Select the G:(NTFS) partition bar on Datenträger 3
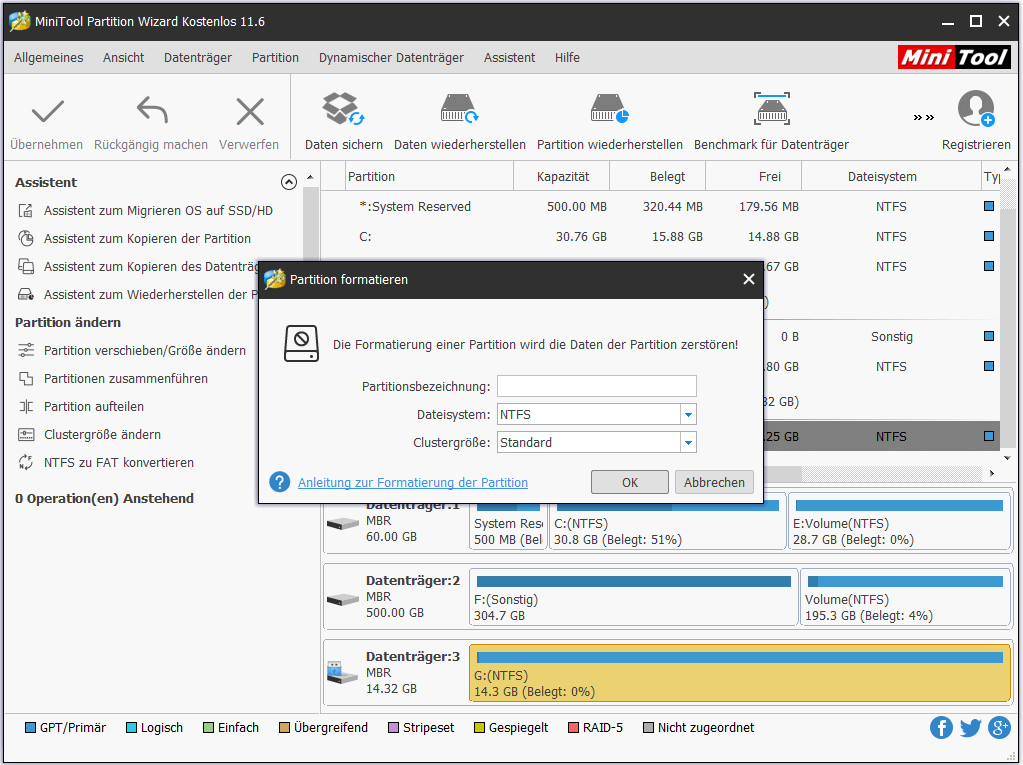 pyautogui.click(x=740, y=673)
